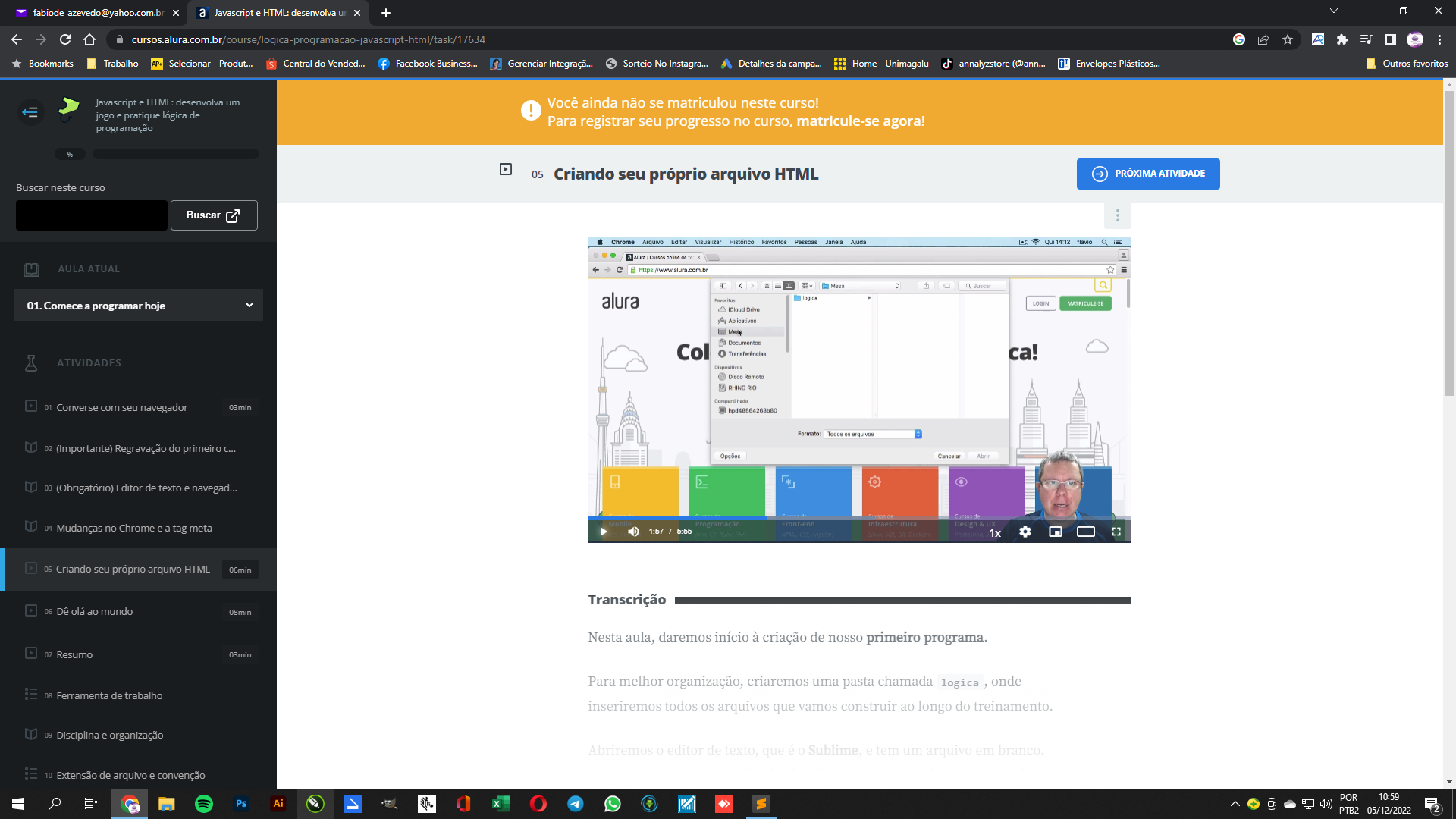1456x819 pixels.
Task: Enable picture-in-picture mode
Action: click(1055, 532)
